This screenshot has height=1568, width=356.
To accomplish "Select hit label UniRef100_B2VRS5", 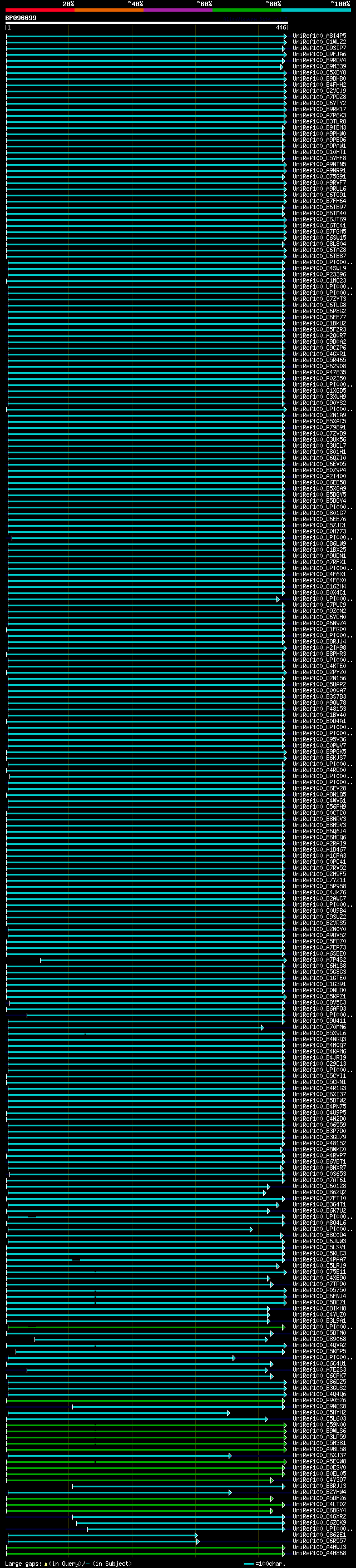I will [x=319, y=923].
